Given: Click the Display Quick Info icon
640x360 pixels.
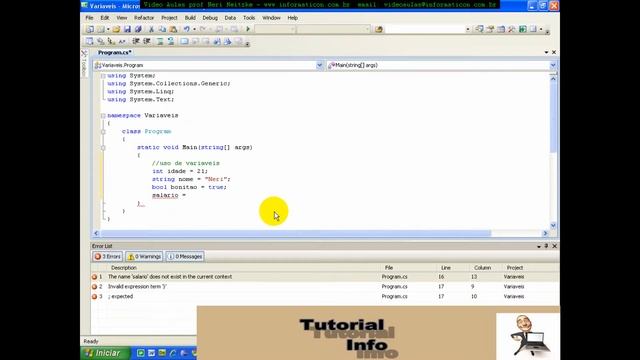Looking at the screenshot, I should pyautogui.click(x=111, y=41).
